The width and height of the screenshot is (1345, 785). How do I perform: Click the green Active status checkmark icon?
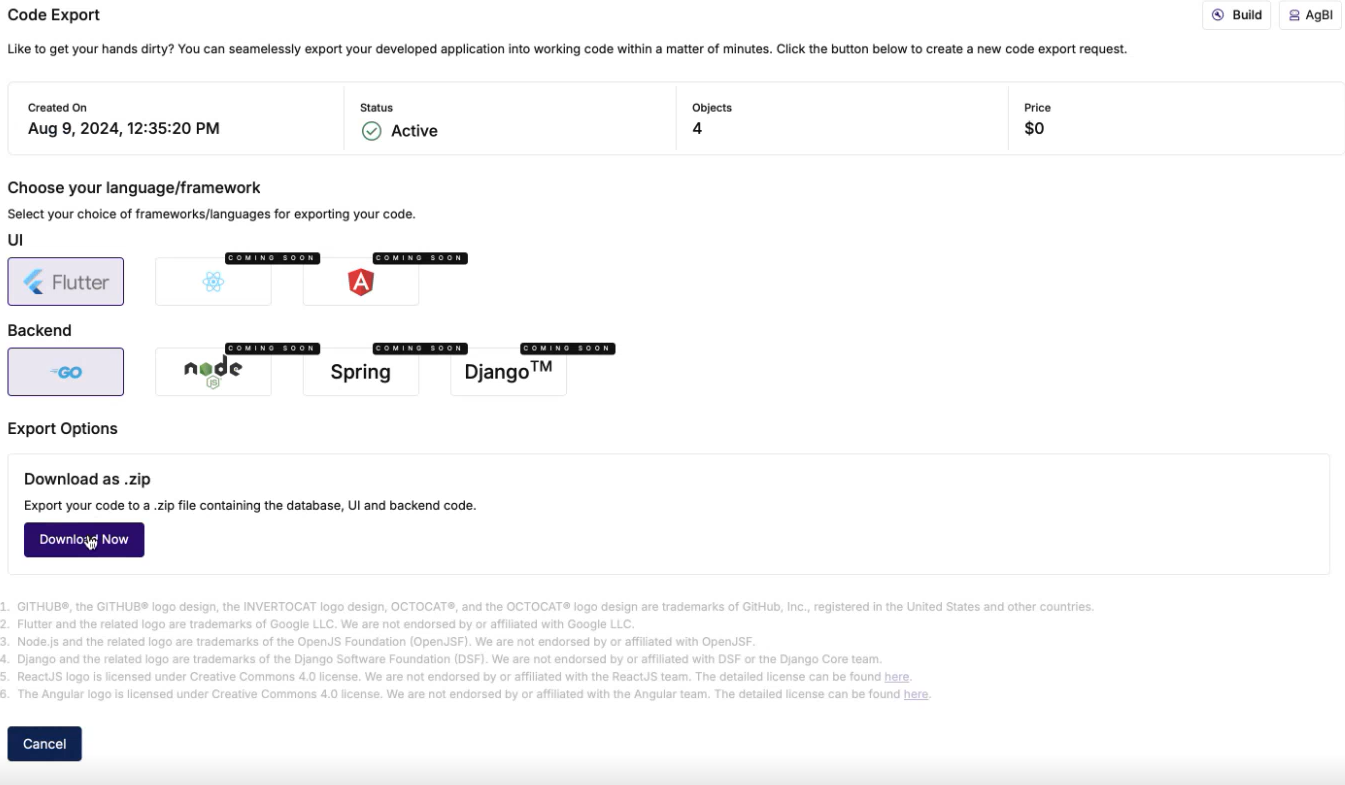(x=371, y=131)
